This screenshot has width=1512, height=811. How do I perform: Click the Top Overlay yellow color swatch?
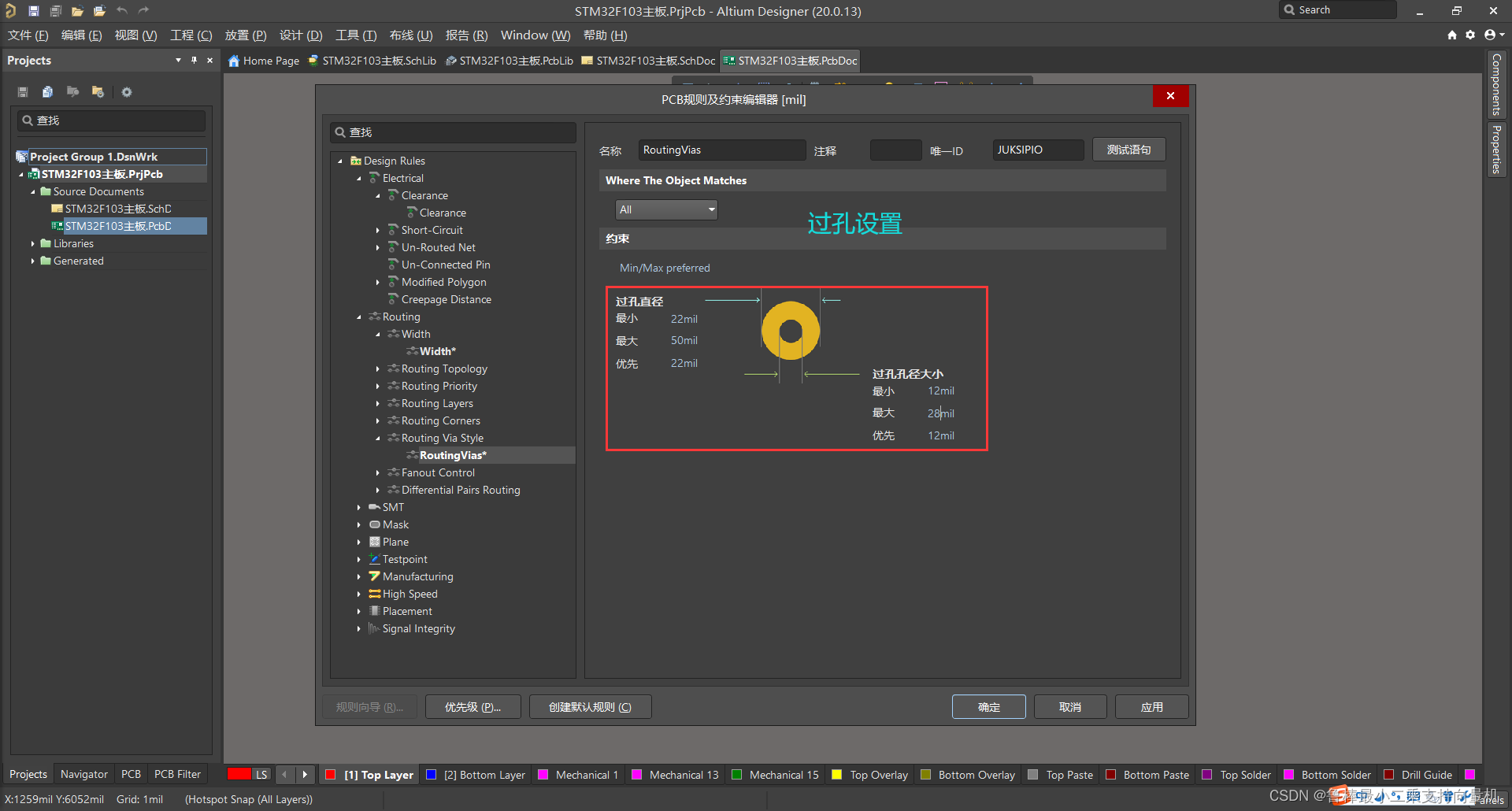click(837, 775)
